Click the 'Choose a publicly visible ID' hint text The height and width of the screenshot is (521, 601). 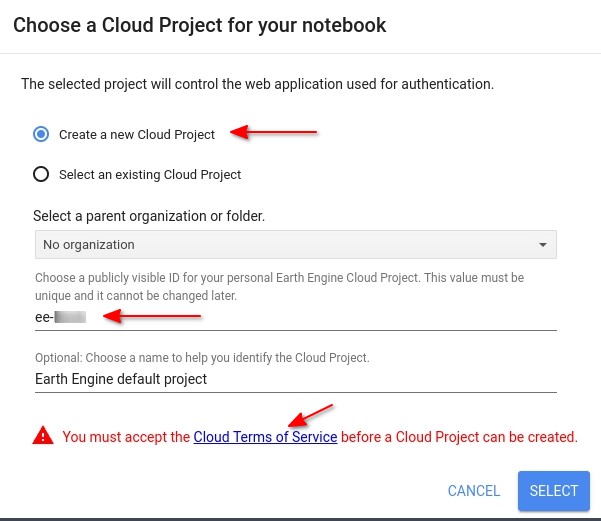(x=279, y=286)
